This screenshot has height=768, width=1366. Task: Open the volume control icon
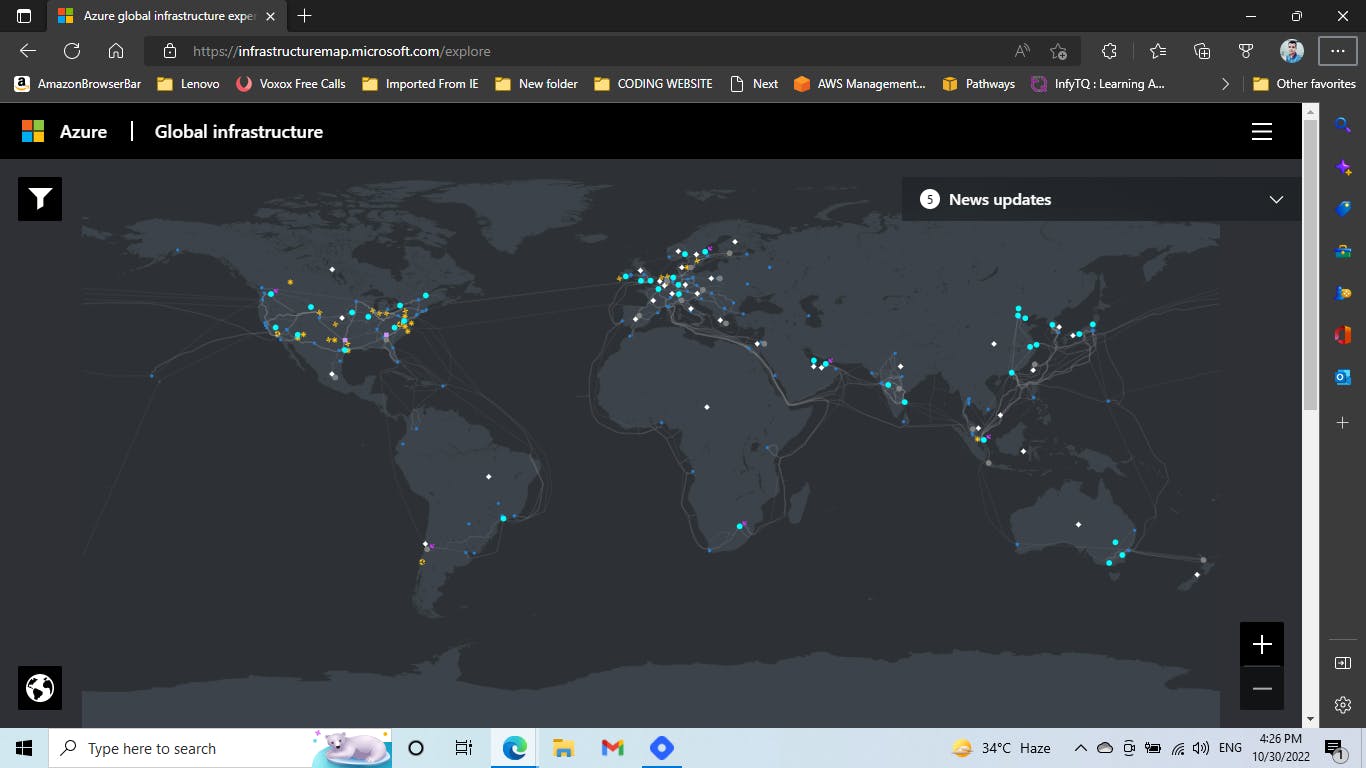click(x=1200, y=748)
